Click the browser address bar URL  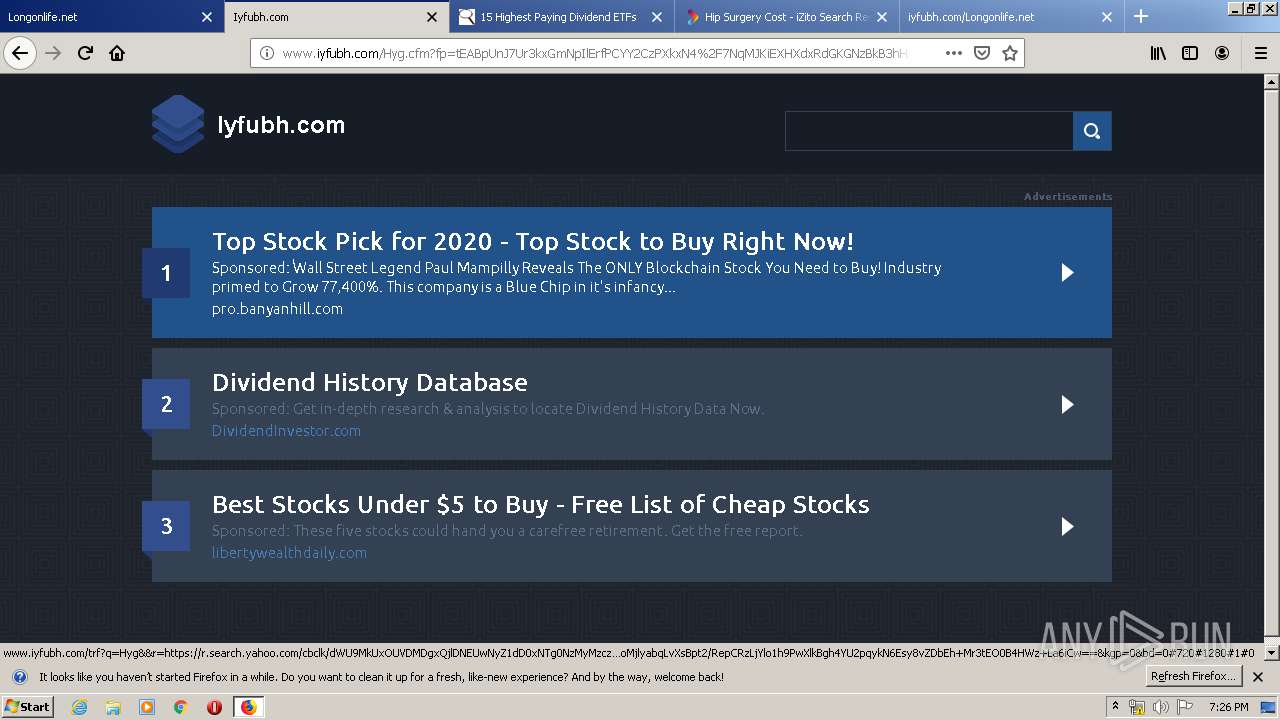(x=595, y=53)
